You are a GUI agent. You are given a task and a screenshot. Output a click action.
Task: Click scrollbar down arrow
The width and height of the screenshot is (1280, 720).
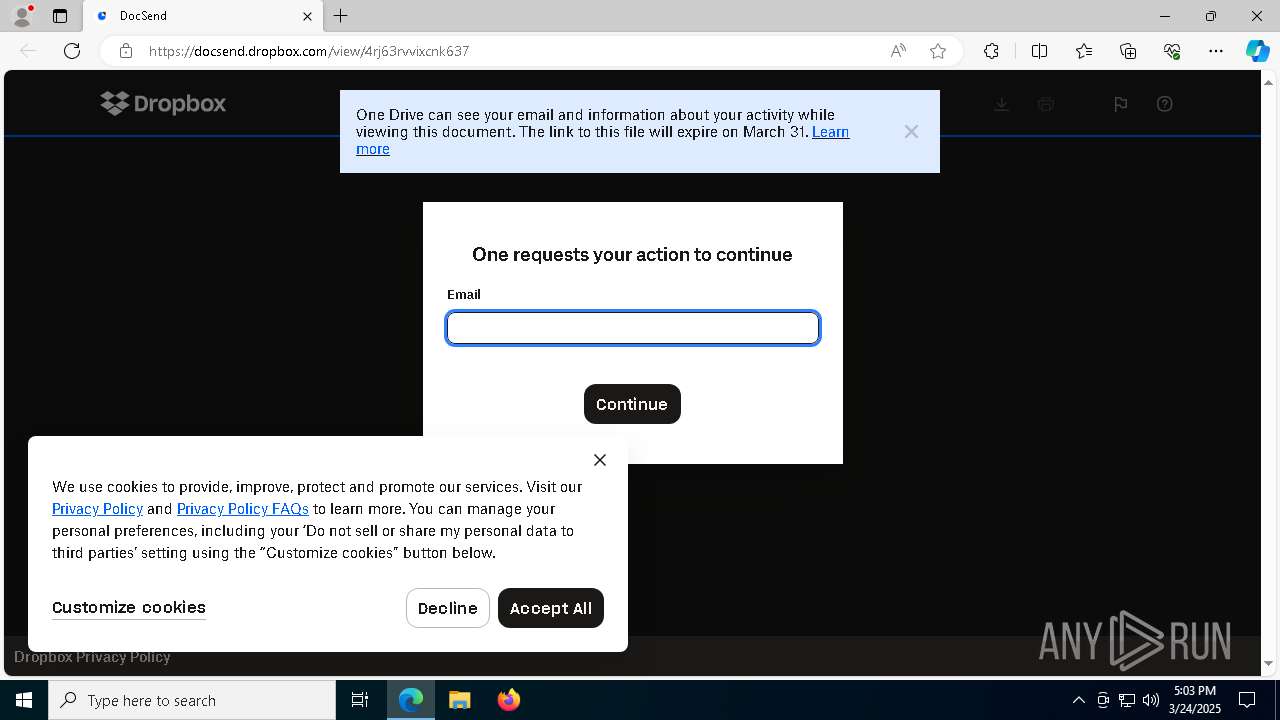(x=1270, y=663)
